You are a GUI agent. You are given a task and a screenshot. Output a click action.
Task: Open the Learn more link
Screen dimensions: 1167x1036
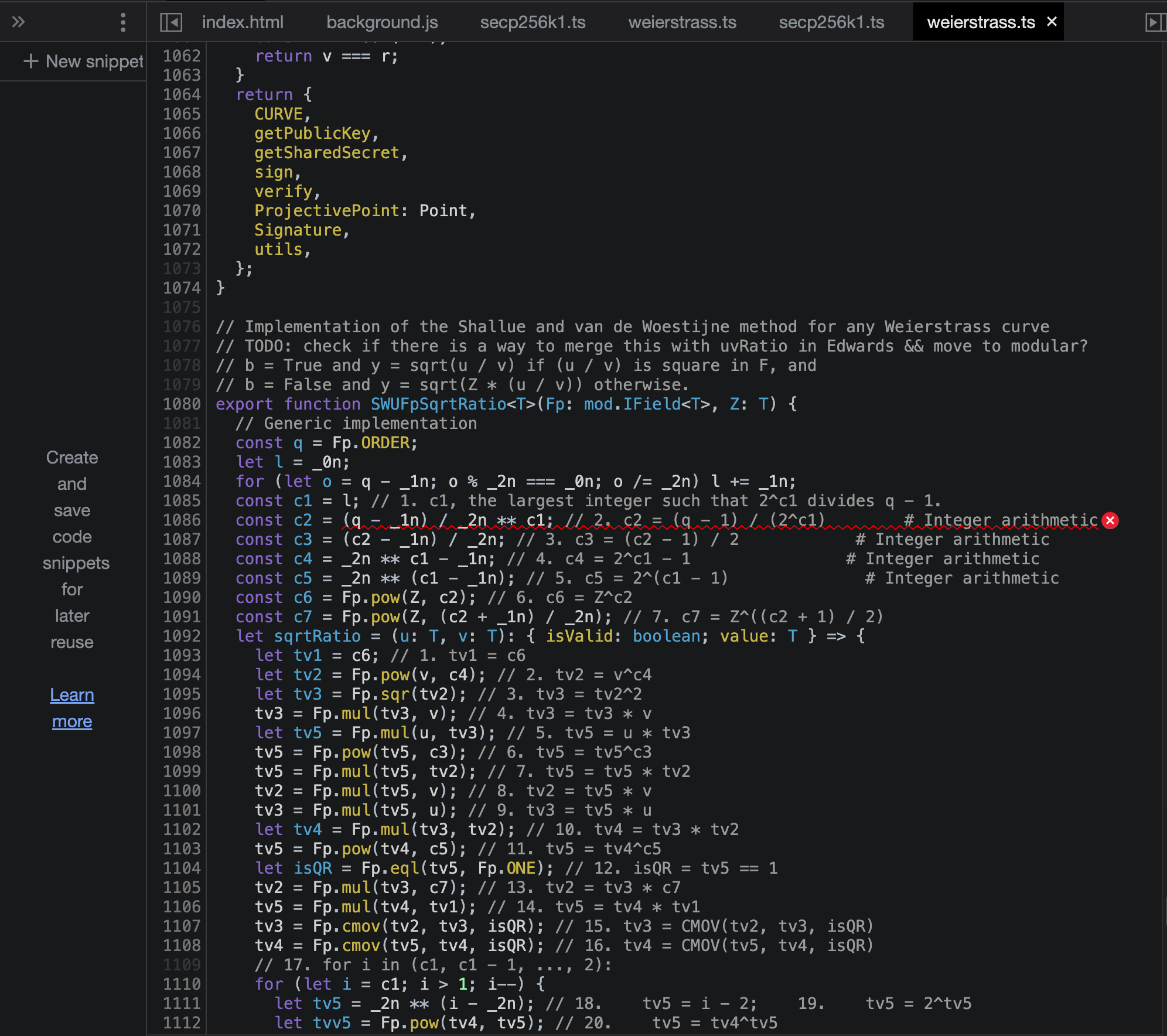[72, 708]
